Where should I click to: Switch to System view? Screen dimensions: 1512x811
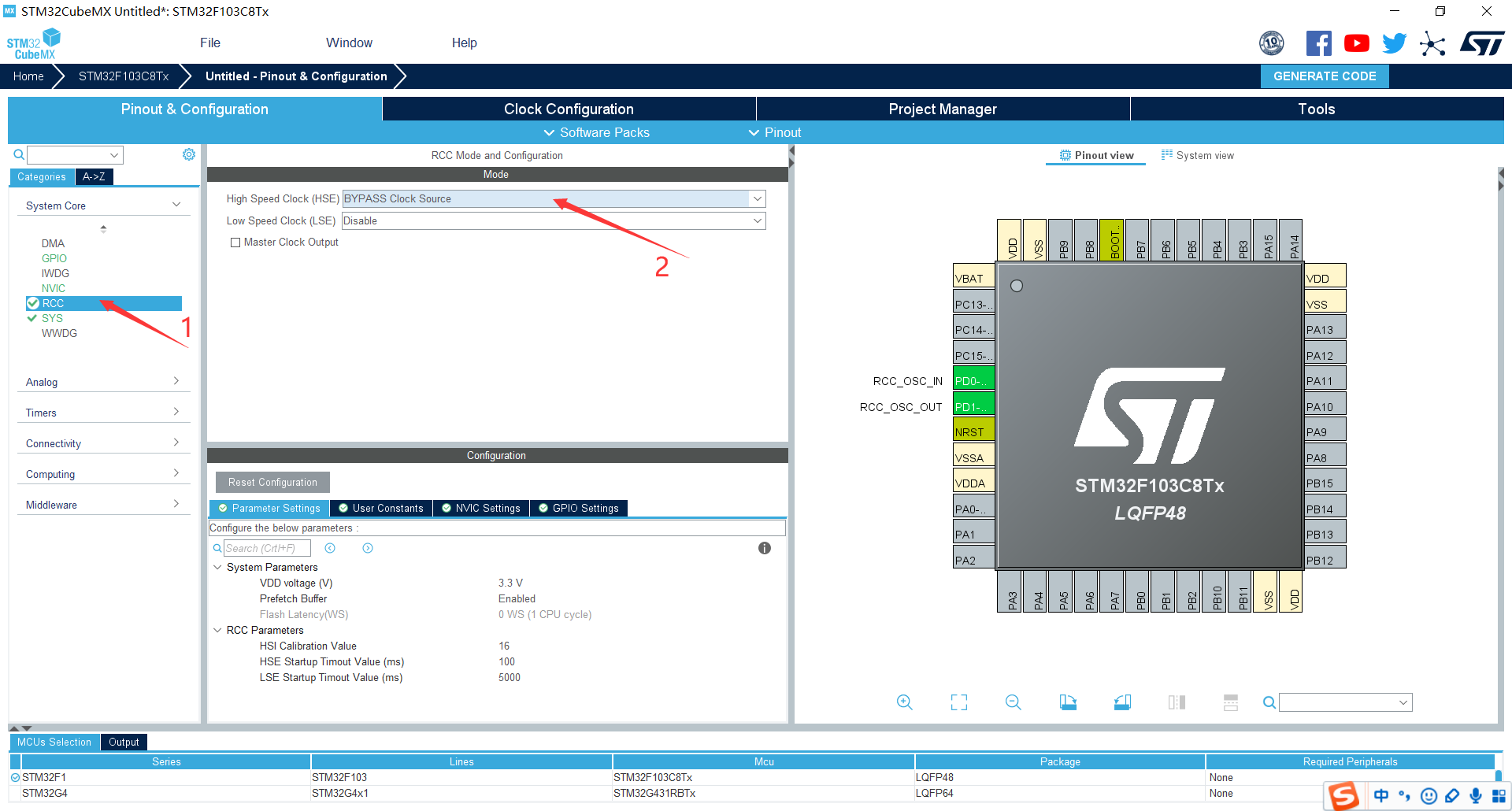click(x=1197, y=155)
